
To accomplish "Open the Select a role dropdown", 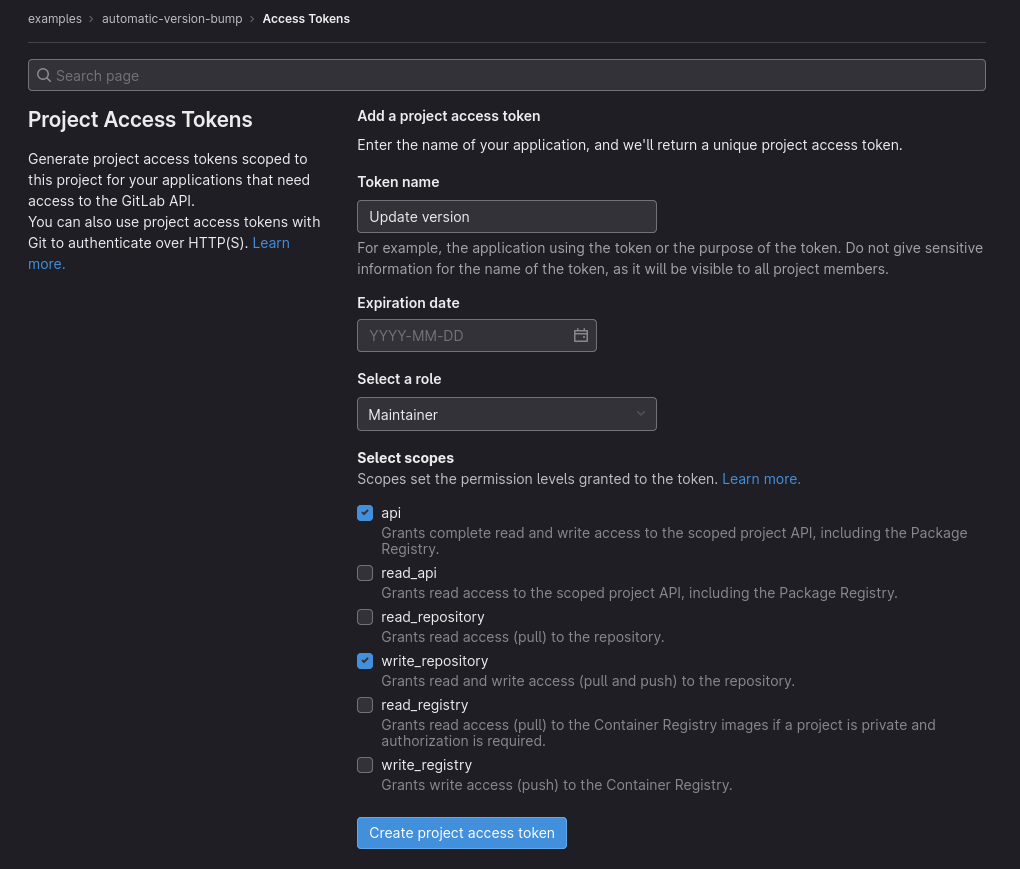I will [507, 413].
